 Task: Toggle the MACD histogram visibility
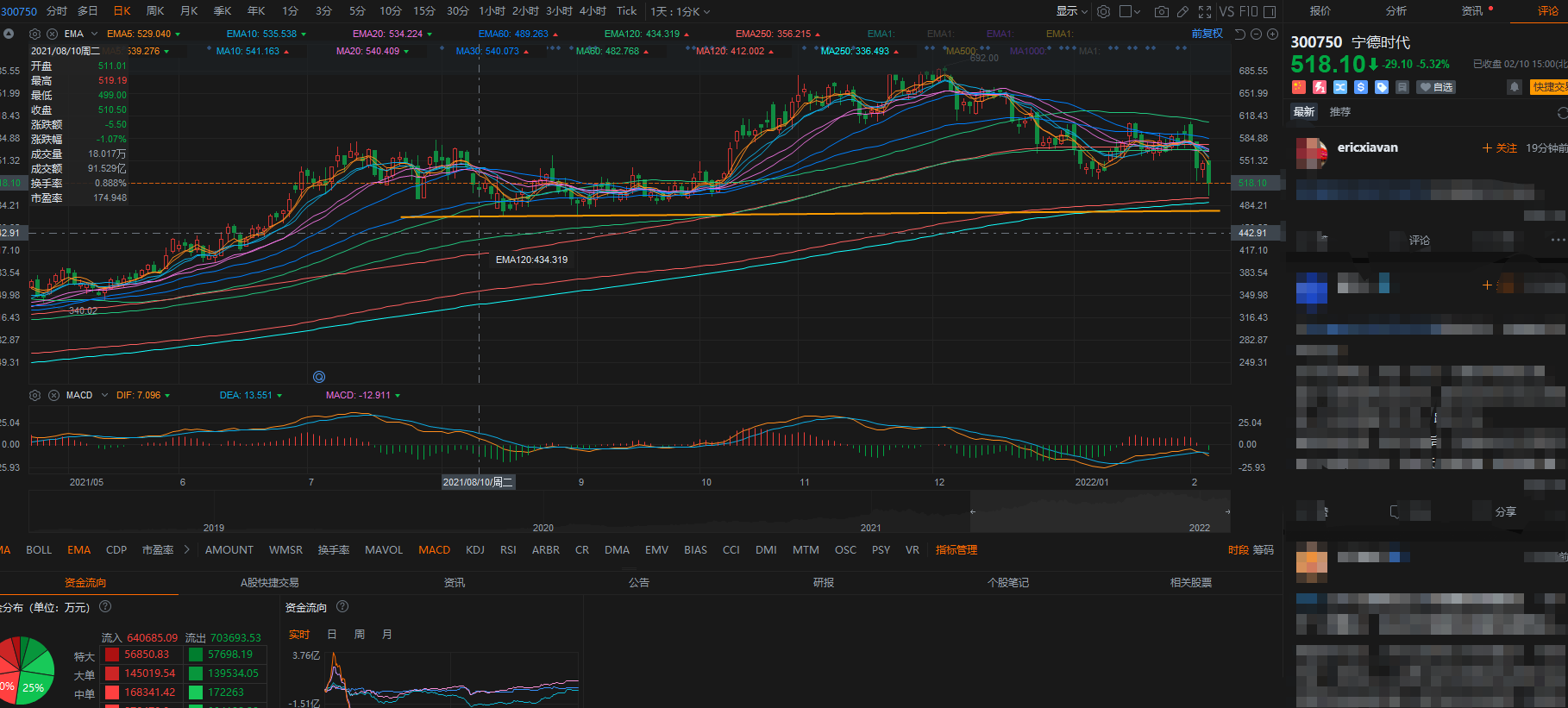pos(363,395)
